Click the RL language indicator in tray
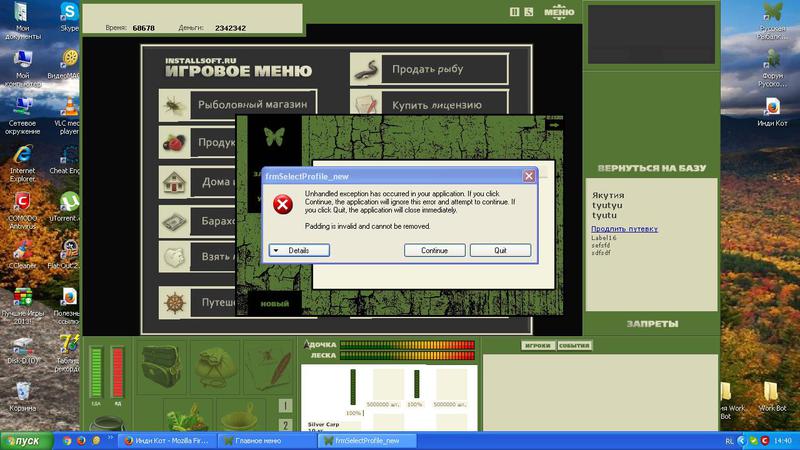This screenshot has width=800, height=450. pyautogui.click(x=729, y=441)
